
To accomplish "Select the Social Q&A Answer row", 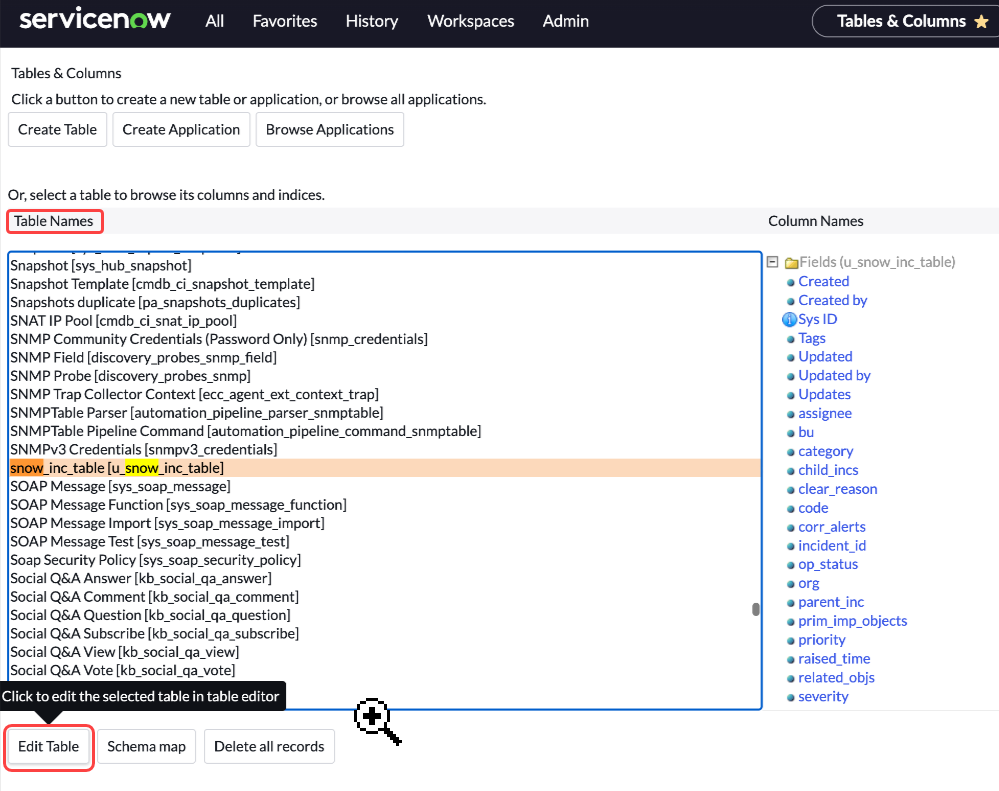I will (x=385, y=579).
